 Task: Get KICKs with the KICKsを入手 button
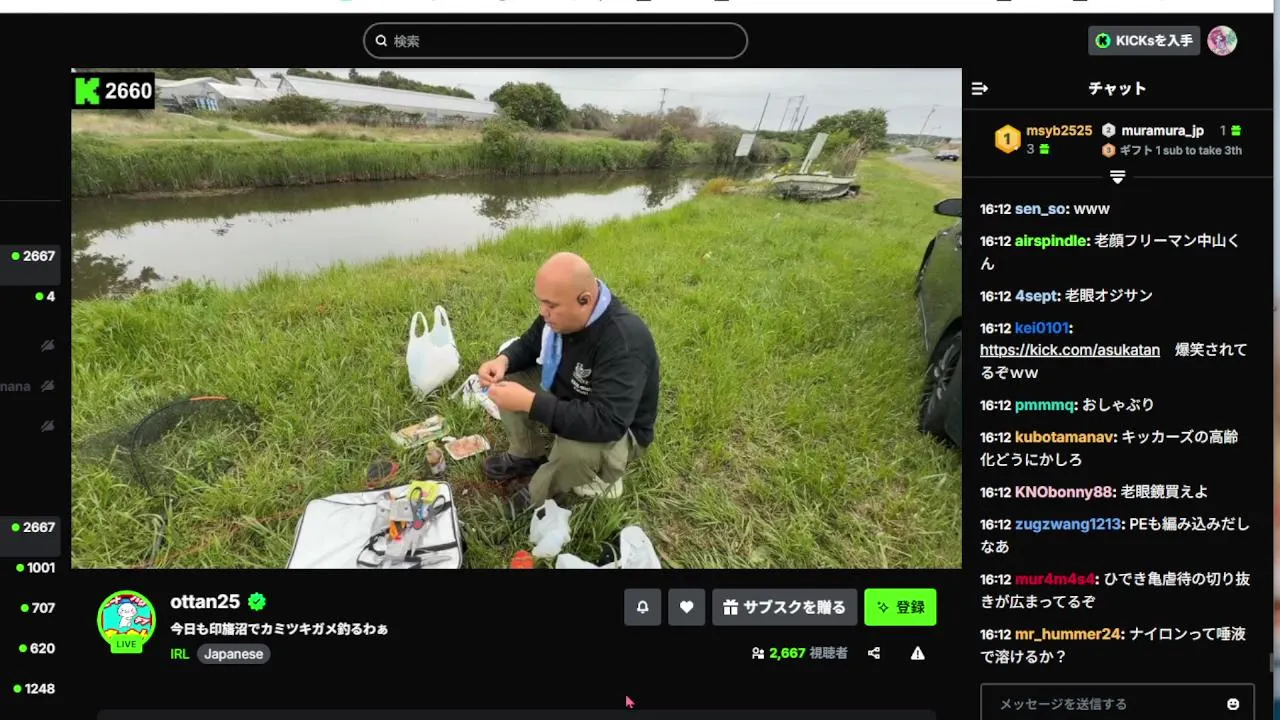(1144, 41)
